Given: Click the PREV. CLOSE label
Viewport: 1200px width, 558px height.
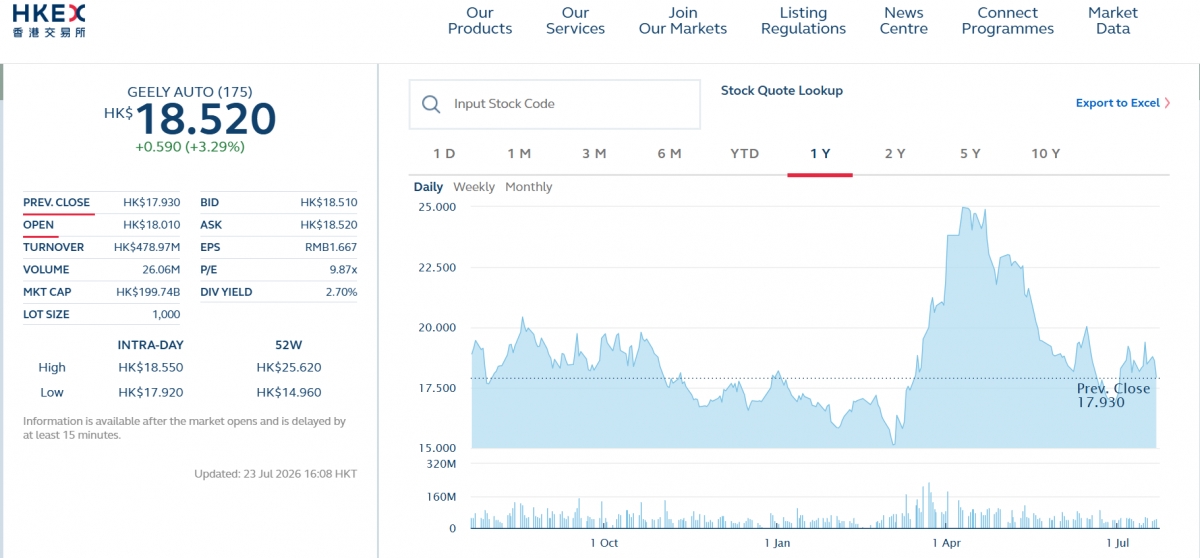Looking at the screenshot, I should pyautogui.click(x=56, y=202).
